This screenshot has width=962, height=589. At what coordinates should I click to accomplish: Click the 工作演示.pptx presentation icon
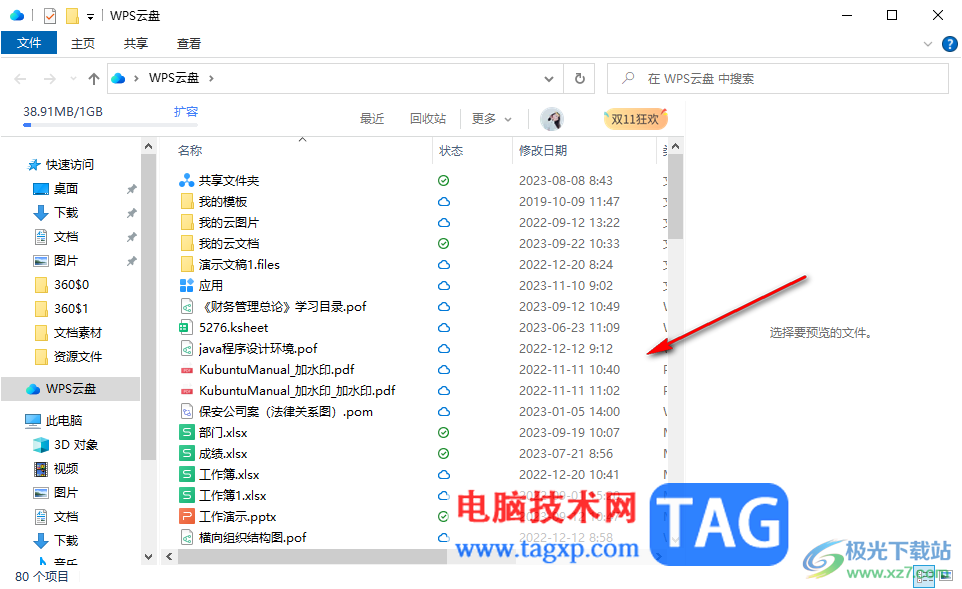click(187, 517)
